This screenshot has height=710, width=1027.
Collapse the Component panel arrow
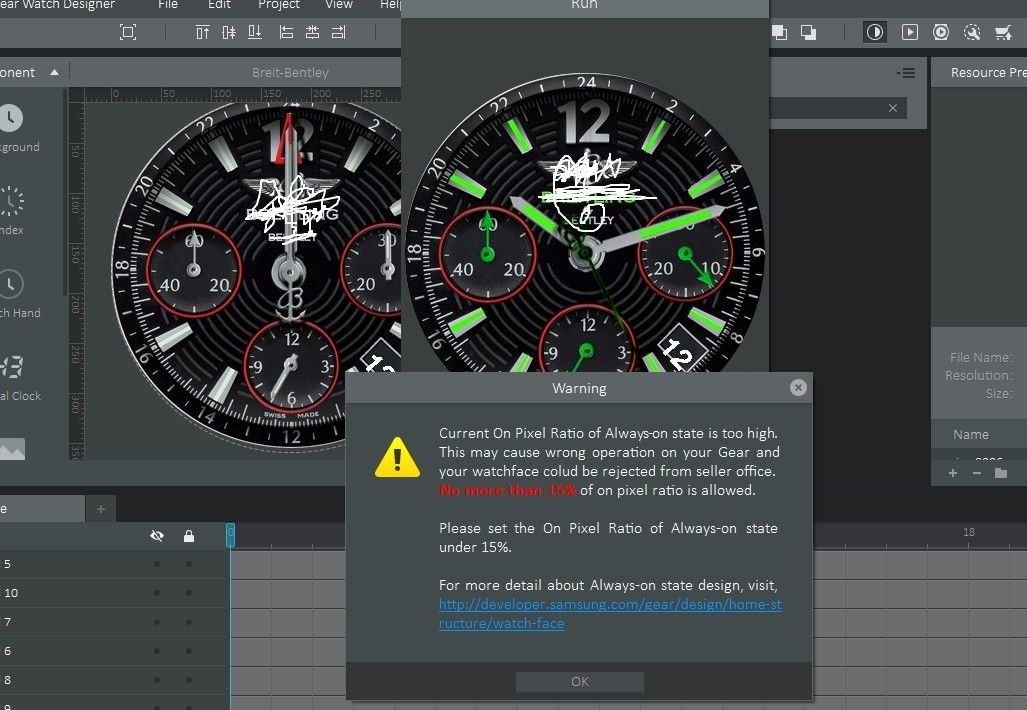54,72
